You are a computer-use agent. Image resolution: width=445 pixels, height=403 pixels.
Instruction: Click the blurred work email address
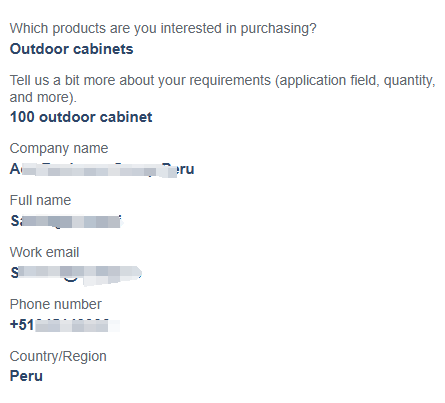click(76, 274)
